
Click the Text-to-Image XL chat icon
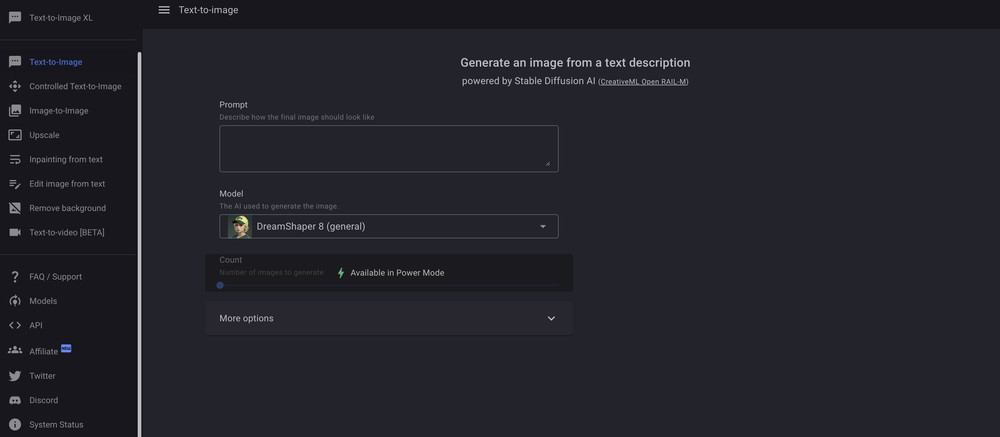(15, 18)
